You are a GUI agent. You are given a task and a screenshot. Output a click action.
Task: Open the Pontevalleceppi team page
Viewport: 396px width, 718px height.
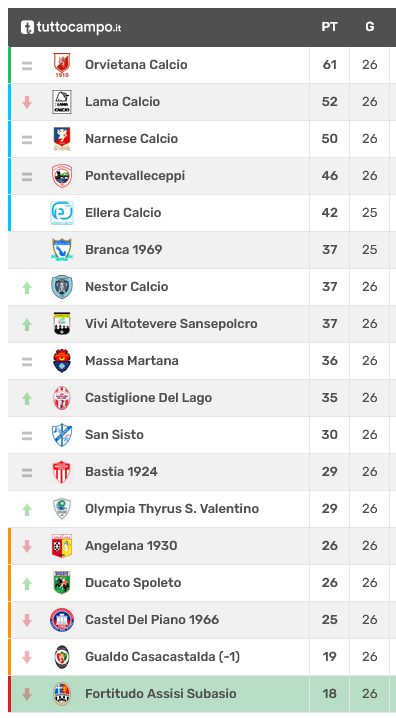point(135,175)
